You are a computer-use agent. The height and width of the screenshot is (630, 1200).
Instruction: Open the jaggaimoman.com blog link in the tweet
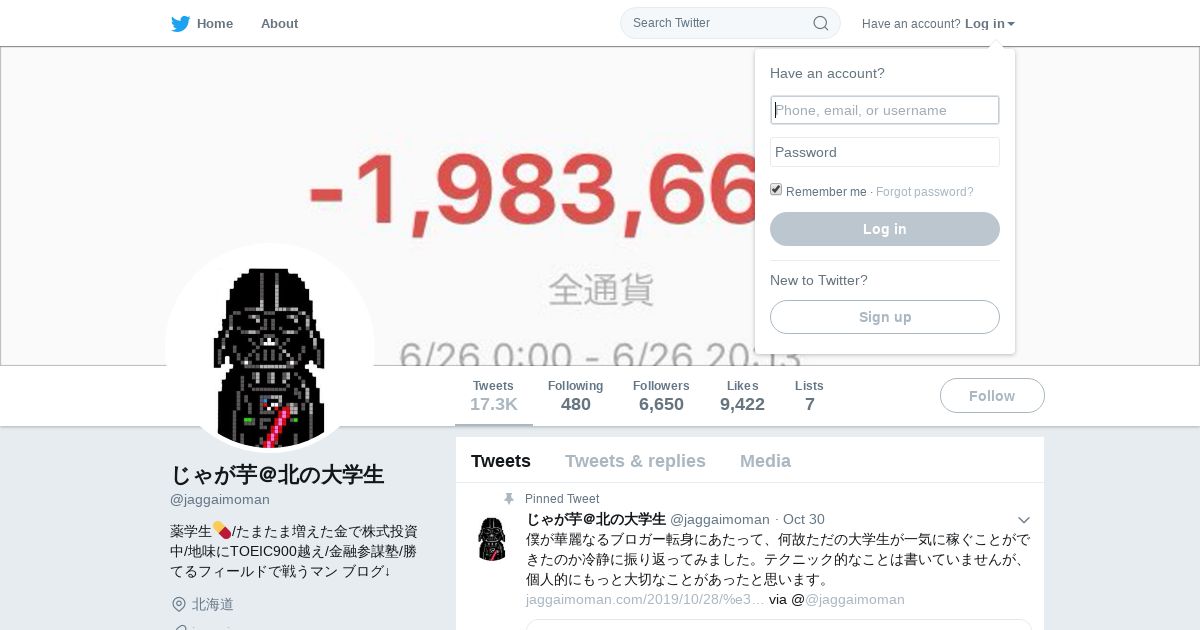645,600
